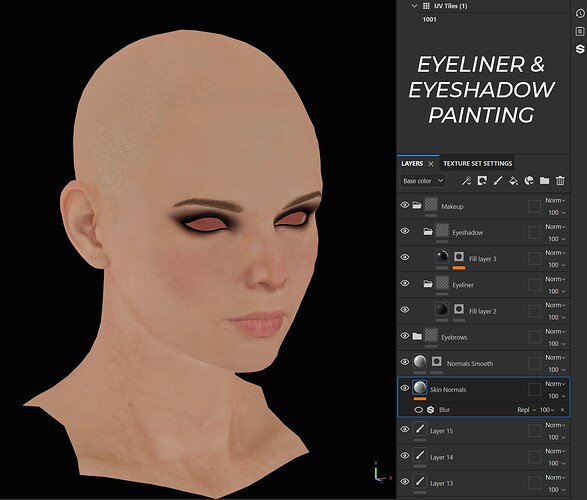Select Normals Smooth mask thumbnail

[x=436, y=362]
